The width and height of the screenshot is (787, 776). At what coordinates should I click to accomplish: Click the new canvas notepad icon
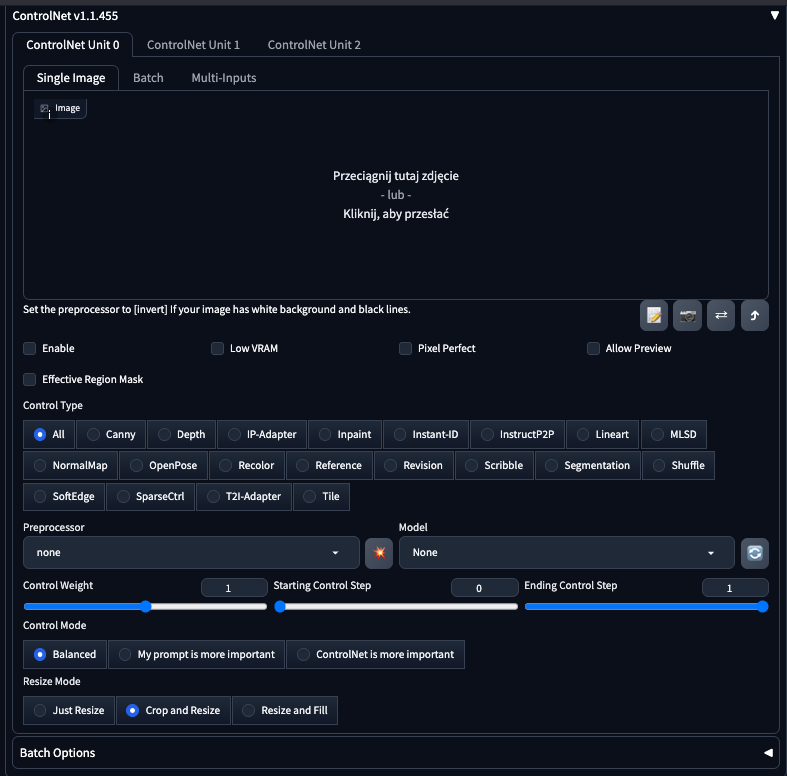pyautogui.click(x=654, y=316)
